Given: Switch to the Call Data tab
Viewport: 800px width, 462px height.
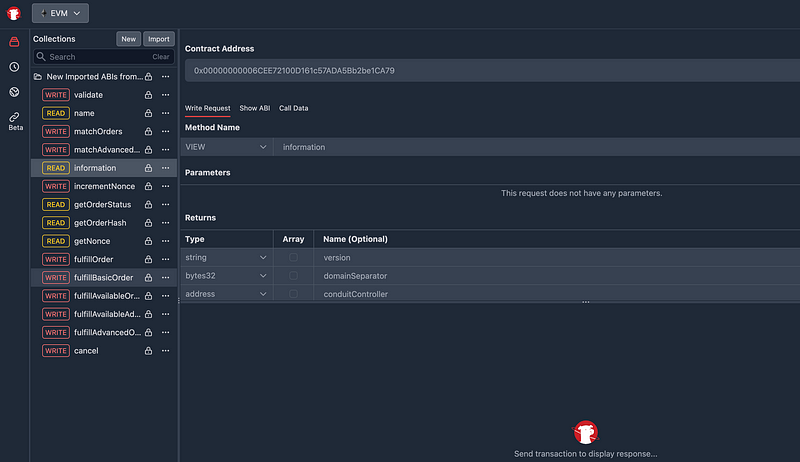Looking at the screenshot, I should [293, 108].
